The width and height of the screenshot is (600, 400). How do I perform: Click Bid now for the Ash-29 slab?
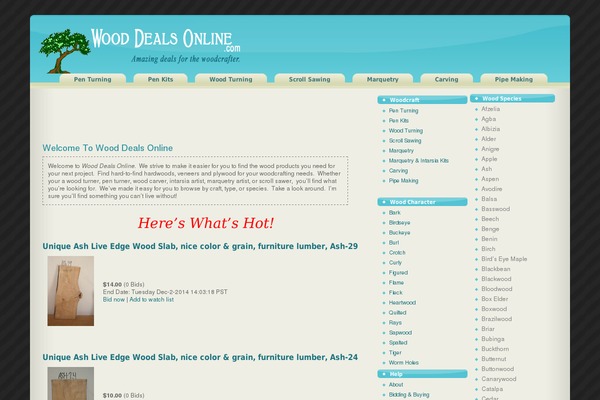[x=114, y=299]
